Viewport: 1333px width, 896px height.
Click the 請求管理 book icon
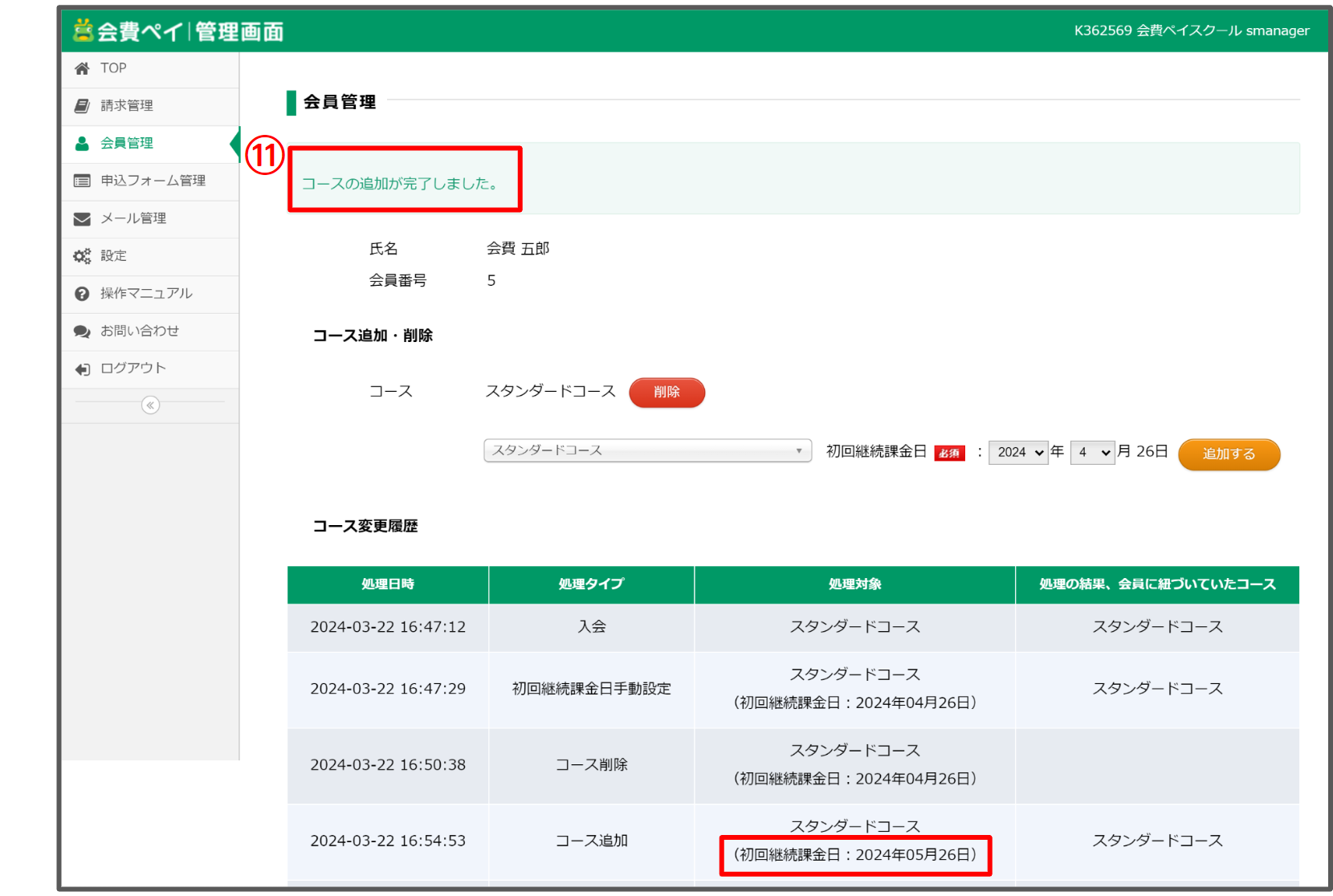[82, 106]
